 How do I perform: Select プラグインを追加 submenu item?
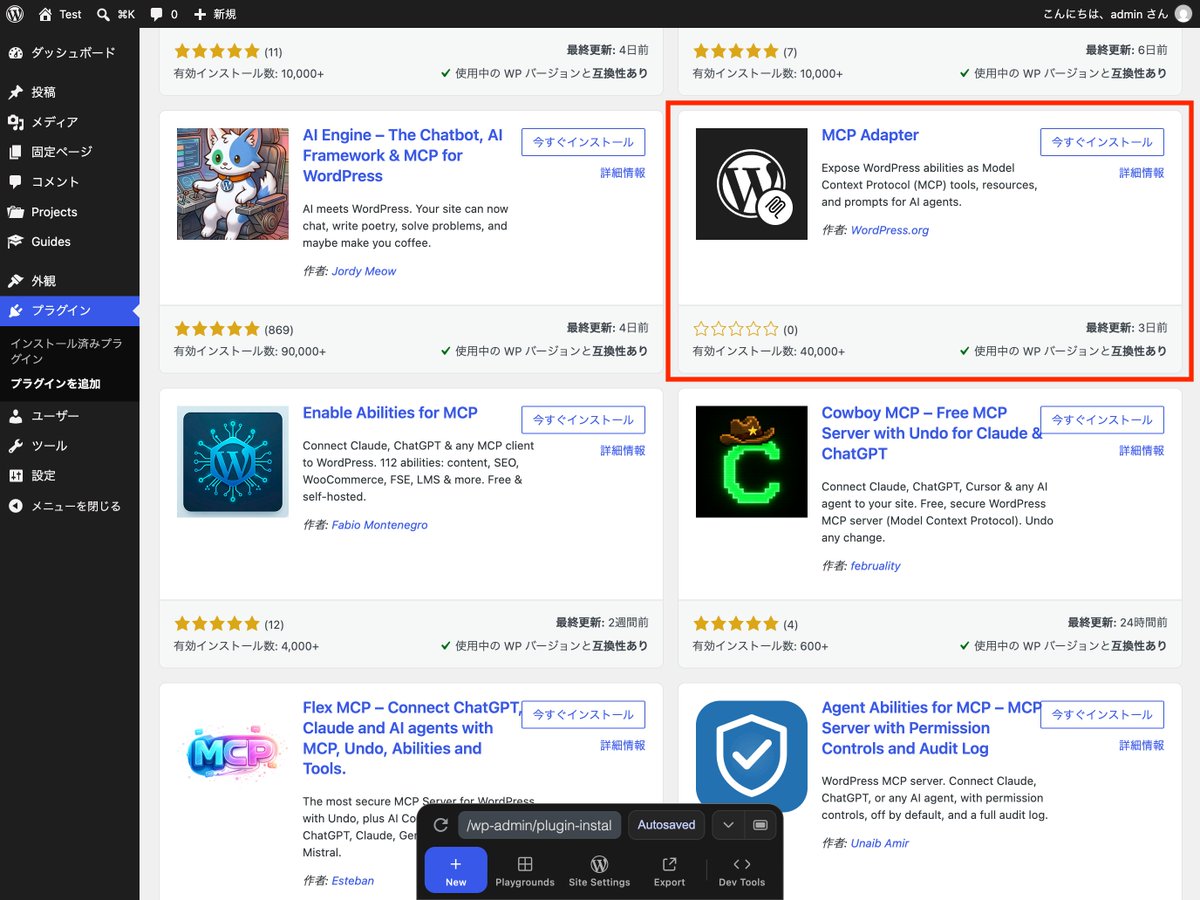tap(56, 384)
